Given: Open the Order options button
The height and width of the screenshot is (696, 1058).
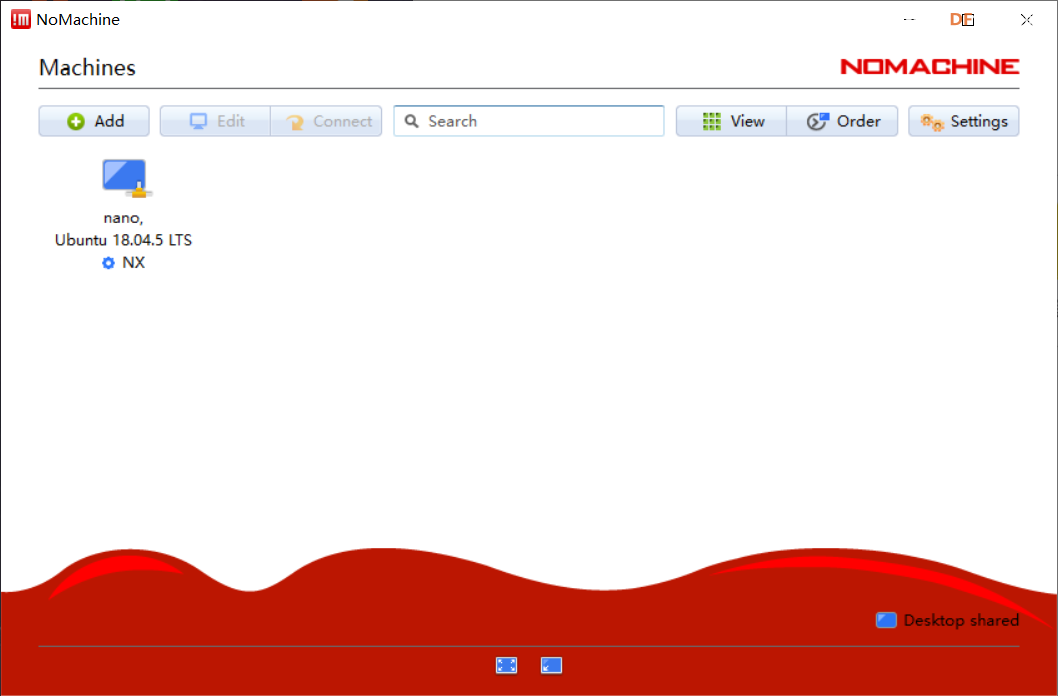Looking at the screenshot, I should 842,121.
